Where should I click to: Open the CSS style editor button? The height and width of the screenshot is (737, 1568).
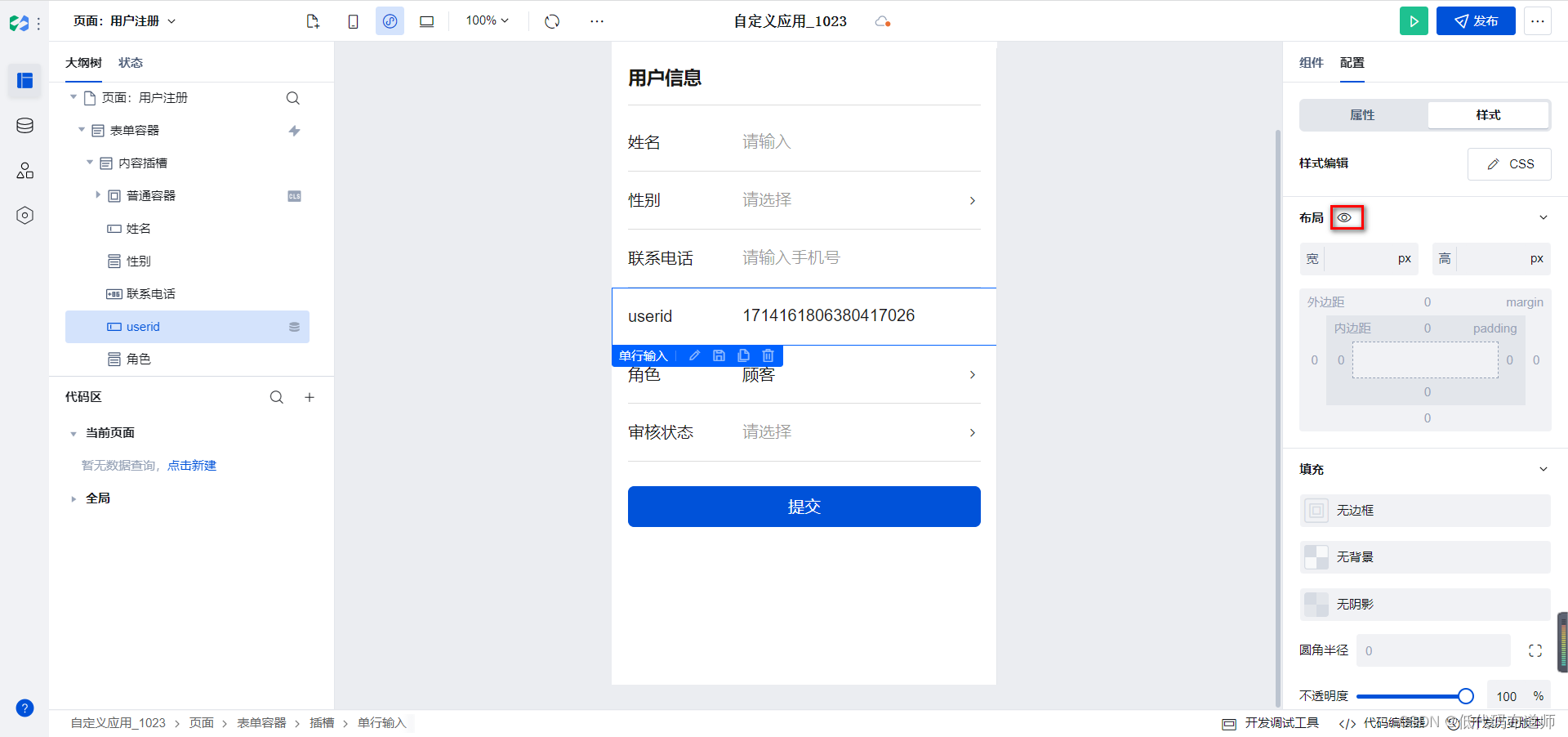click(1509, 164)
